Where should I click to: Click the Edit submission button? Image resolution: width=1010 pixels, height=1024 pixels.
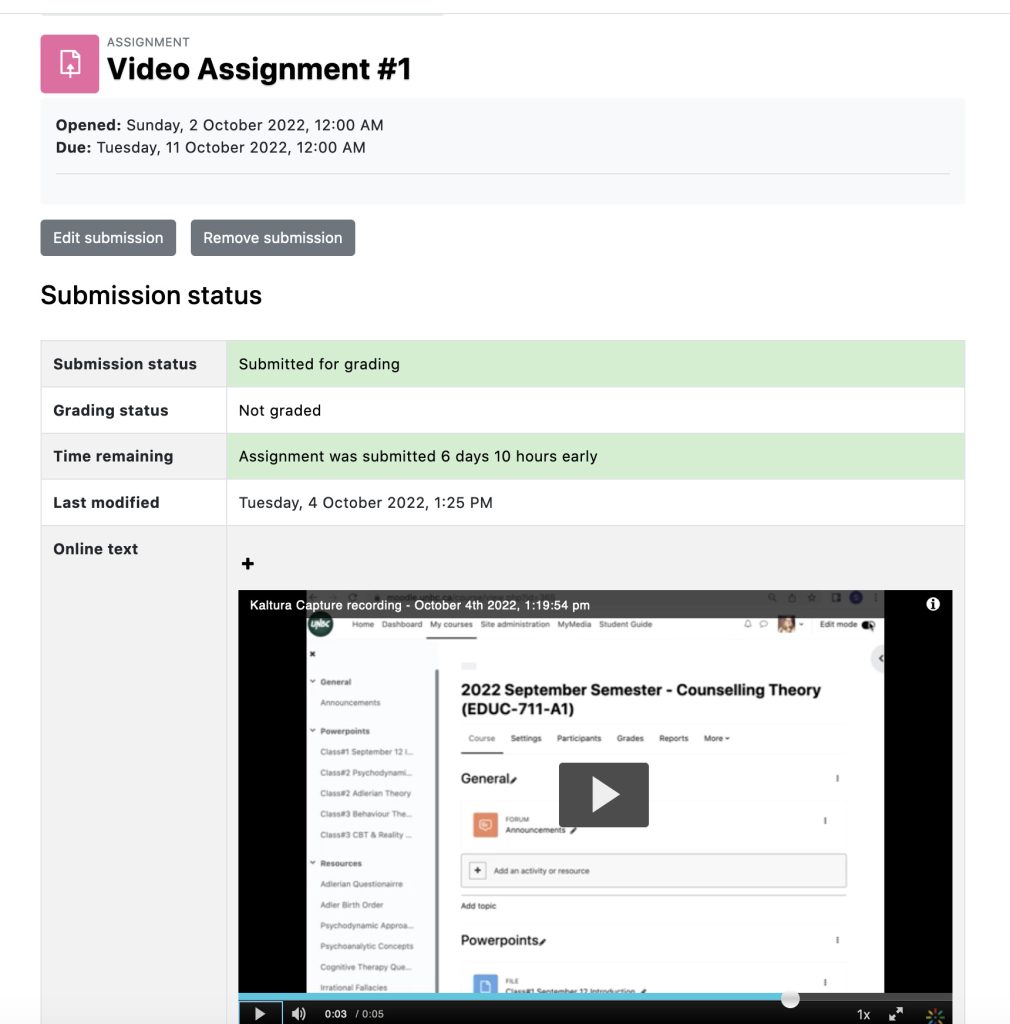pos(107,237)
